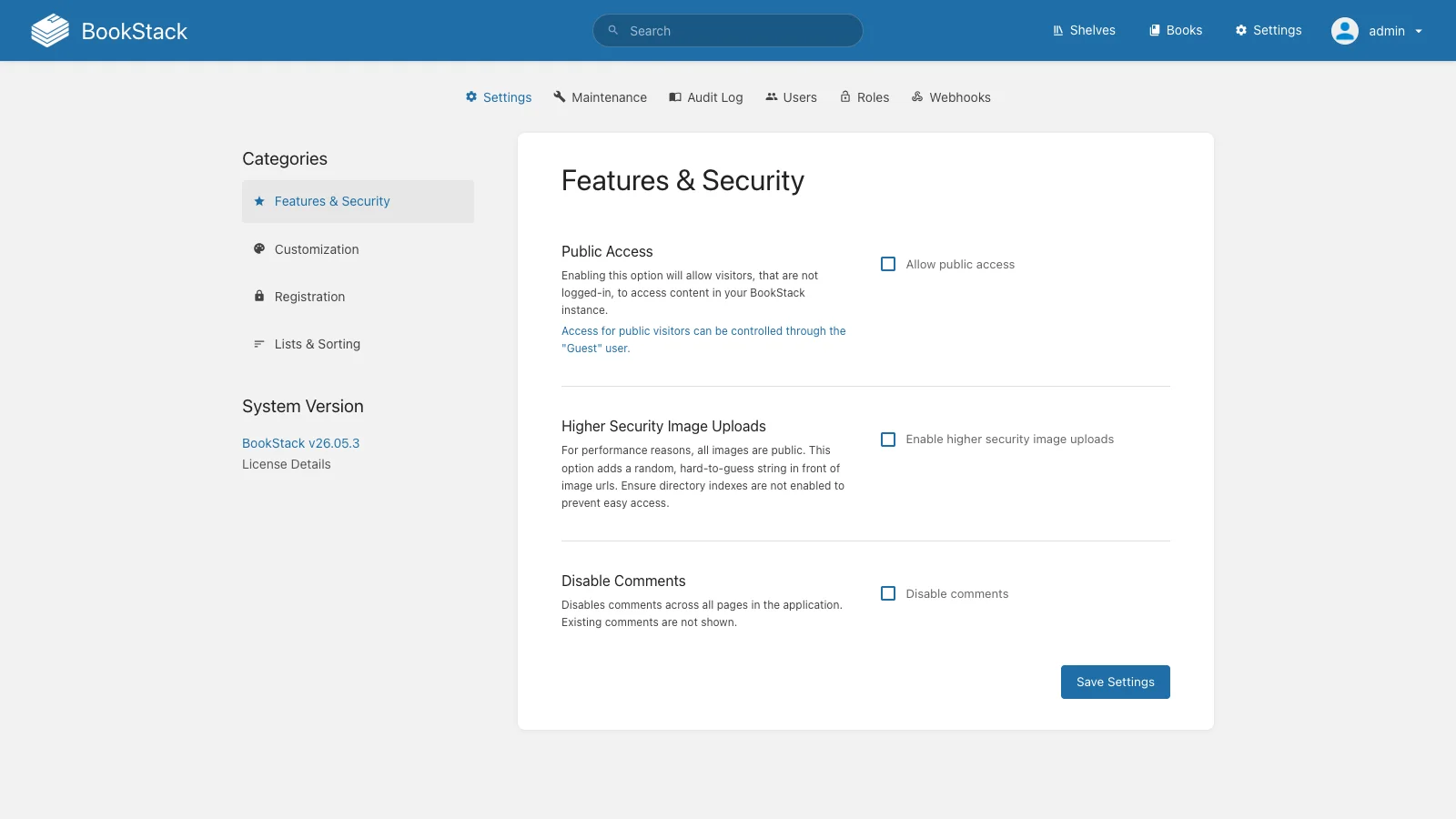Open the Guest user access link

pyautogui.click(x=703, y=339)
